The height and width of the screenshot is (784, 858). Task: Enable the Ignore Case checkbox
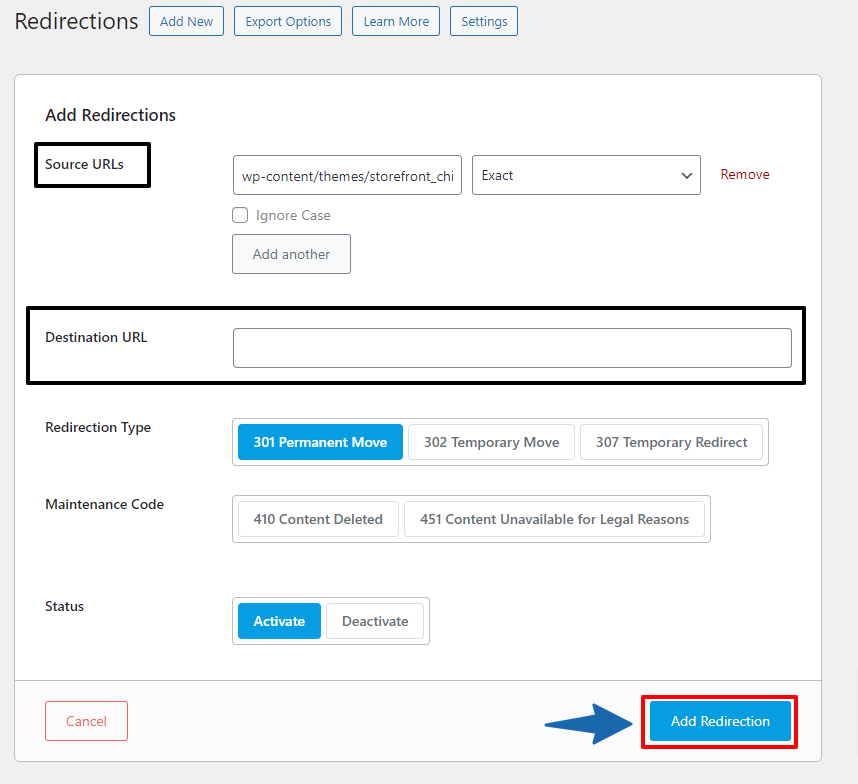tap(240, 215)
